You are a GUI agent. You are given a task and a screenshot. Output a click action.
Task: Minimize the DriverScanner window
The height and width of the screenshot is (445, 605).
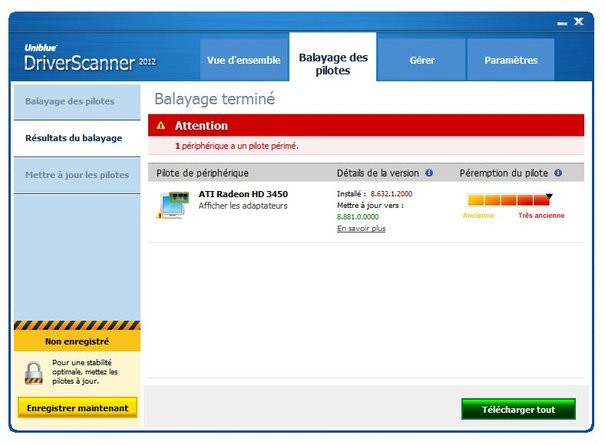point(562,24)
